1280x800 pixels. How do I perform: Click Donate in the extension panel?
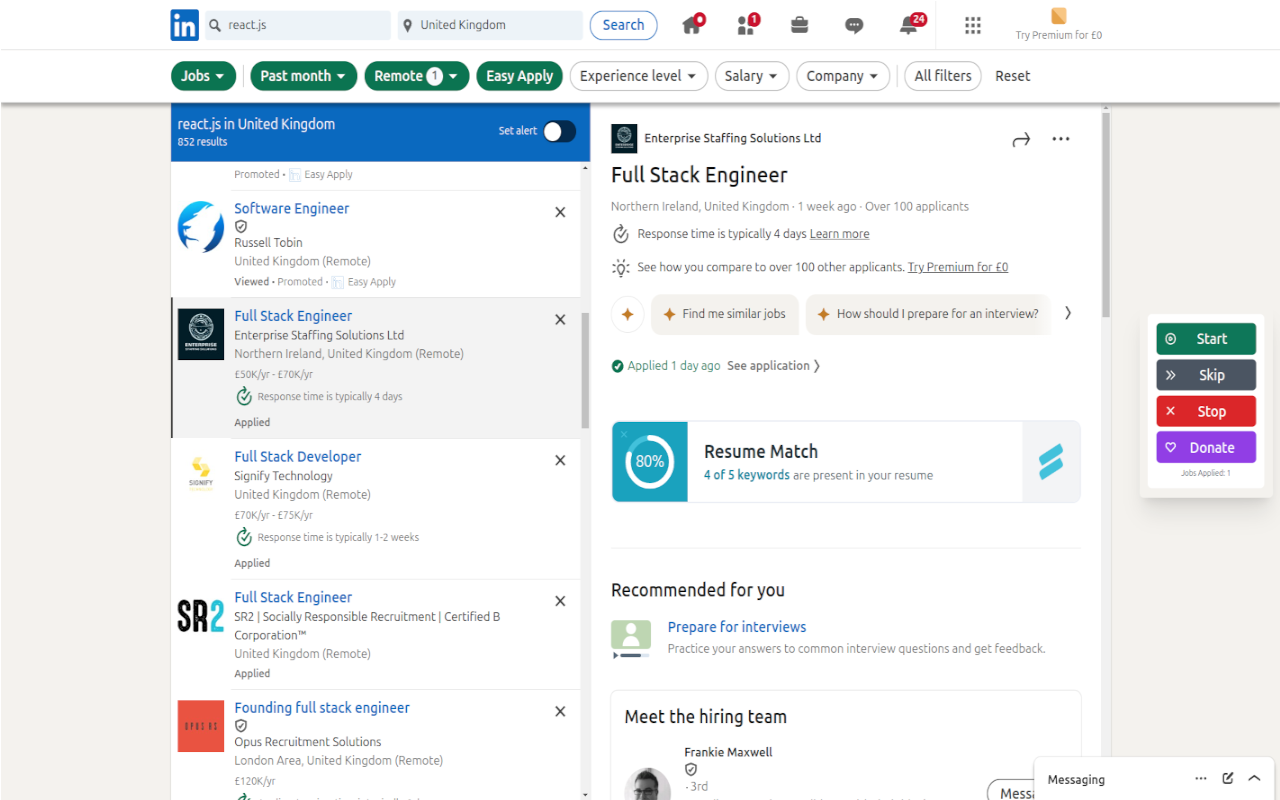[1206, 447]
